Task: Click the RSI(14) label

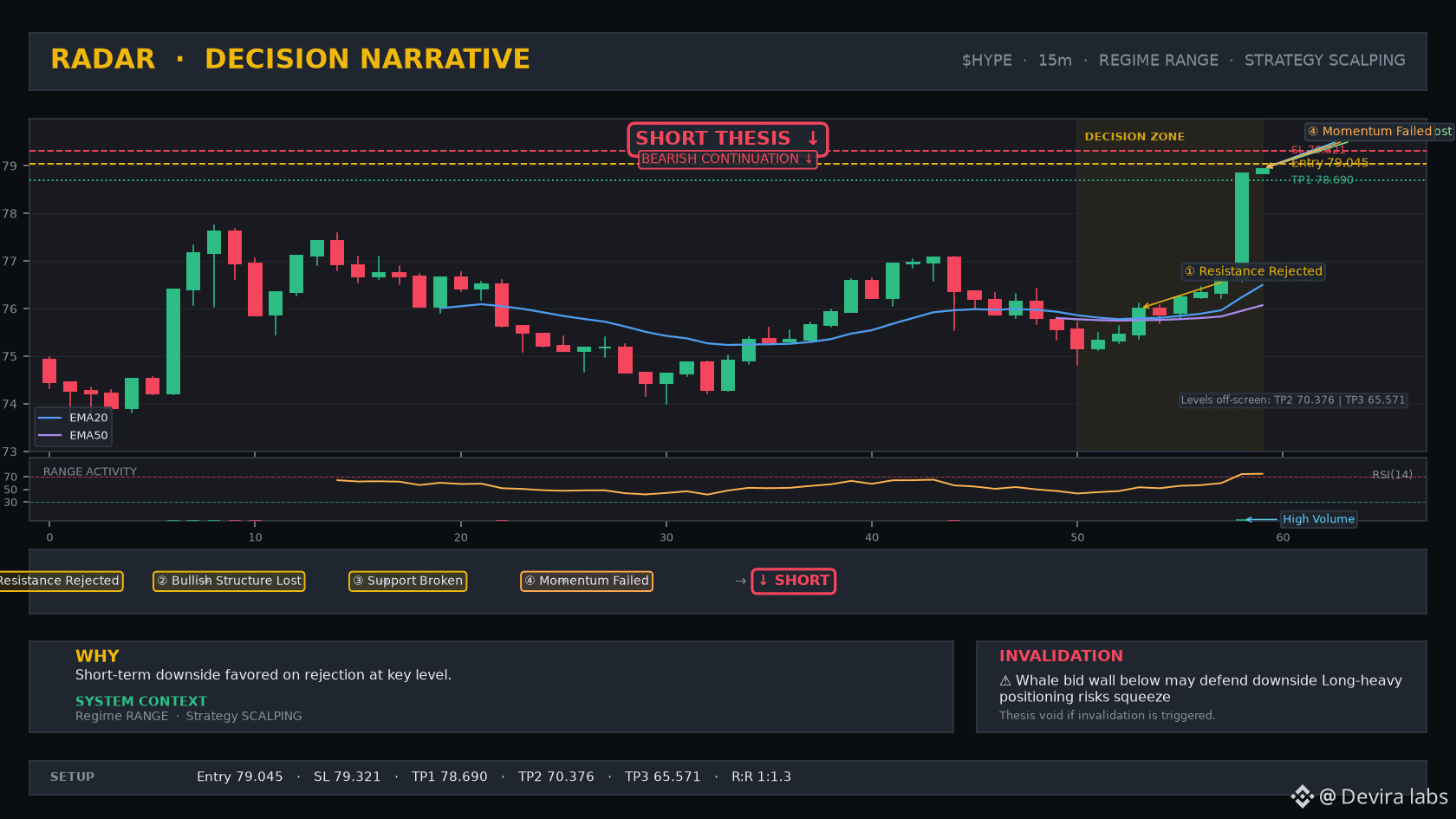Action: 1392,475
